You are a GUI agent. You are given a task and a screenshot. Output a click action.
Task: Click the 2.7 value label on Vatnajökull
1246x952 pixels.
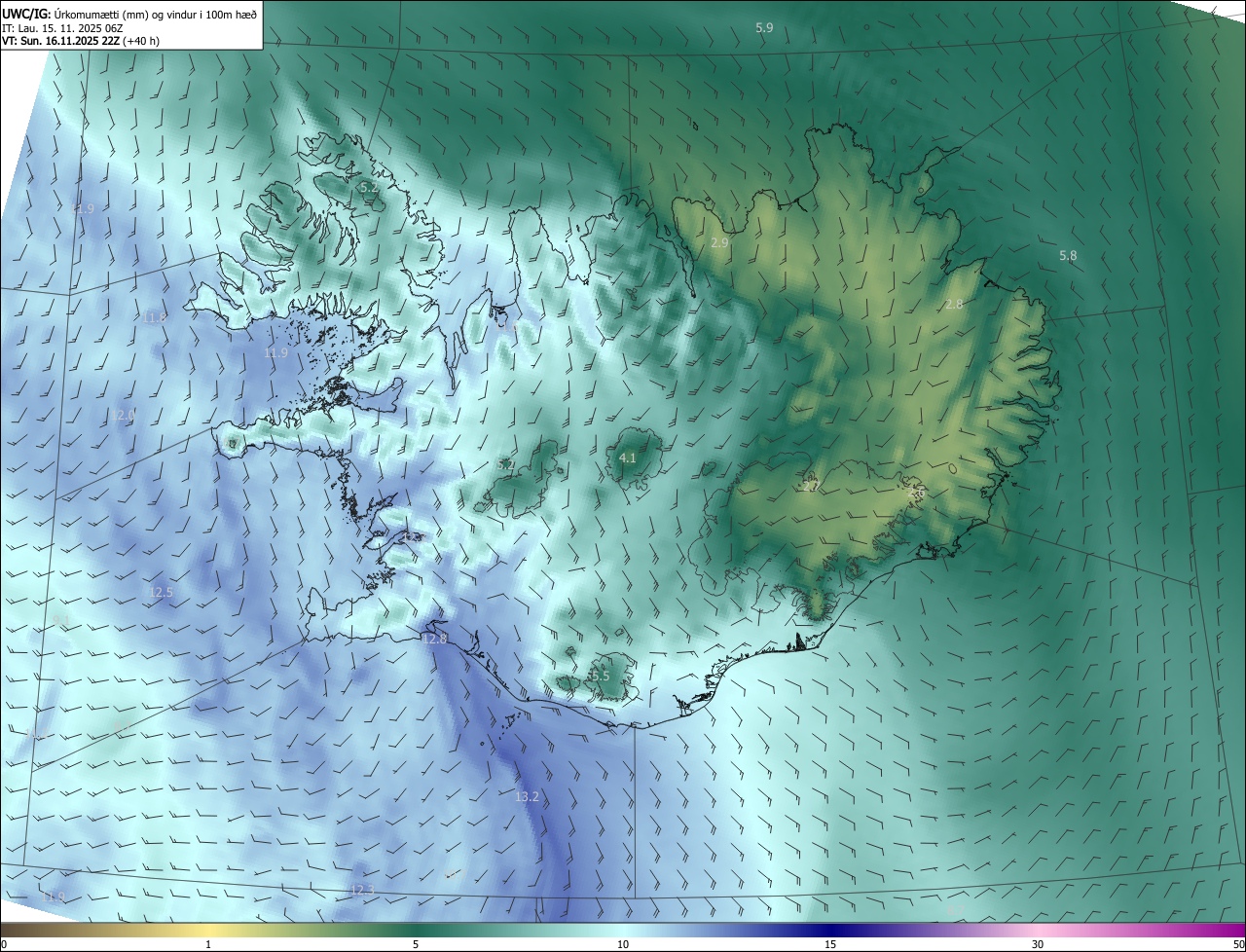810,487
